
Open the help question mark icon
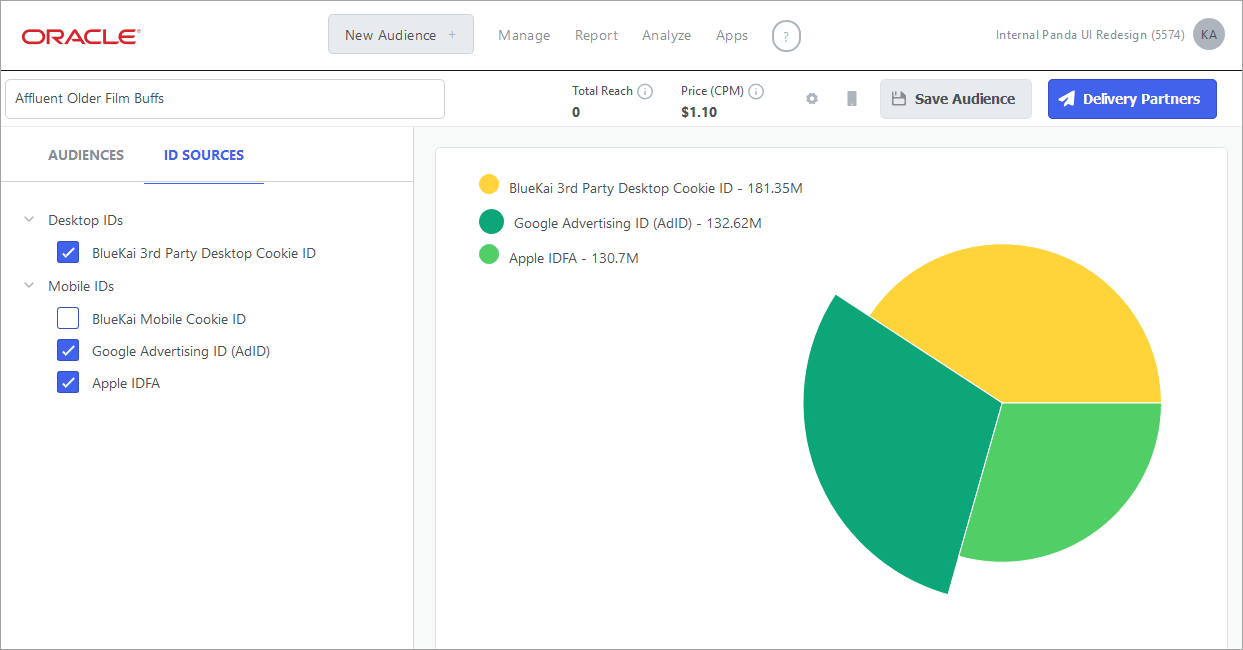[x=786, y=36]
